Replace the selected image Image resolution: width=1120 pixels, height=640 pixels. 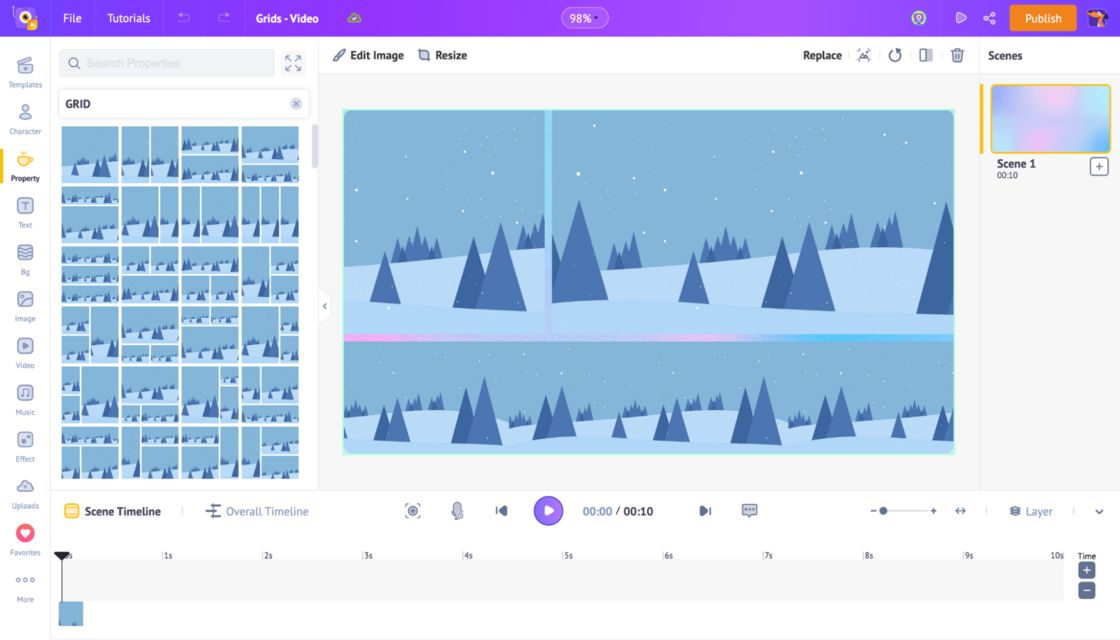[x=821, y=55]
